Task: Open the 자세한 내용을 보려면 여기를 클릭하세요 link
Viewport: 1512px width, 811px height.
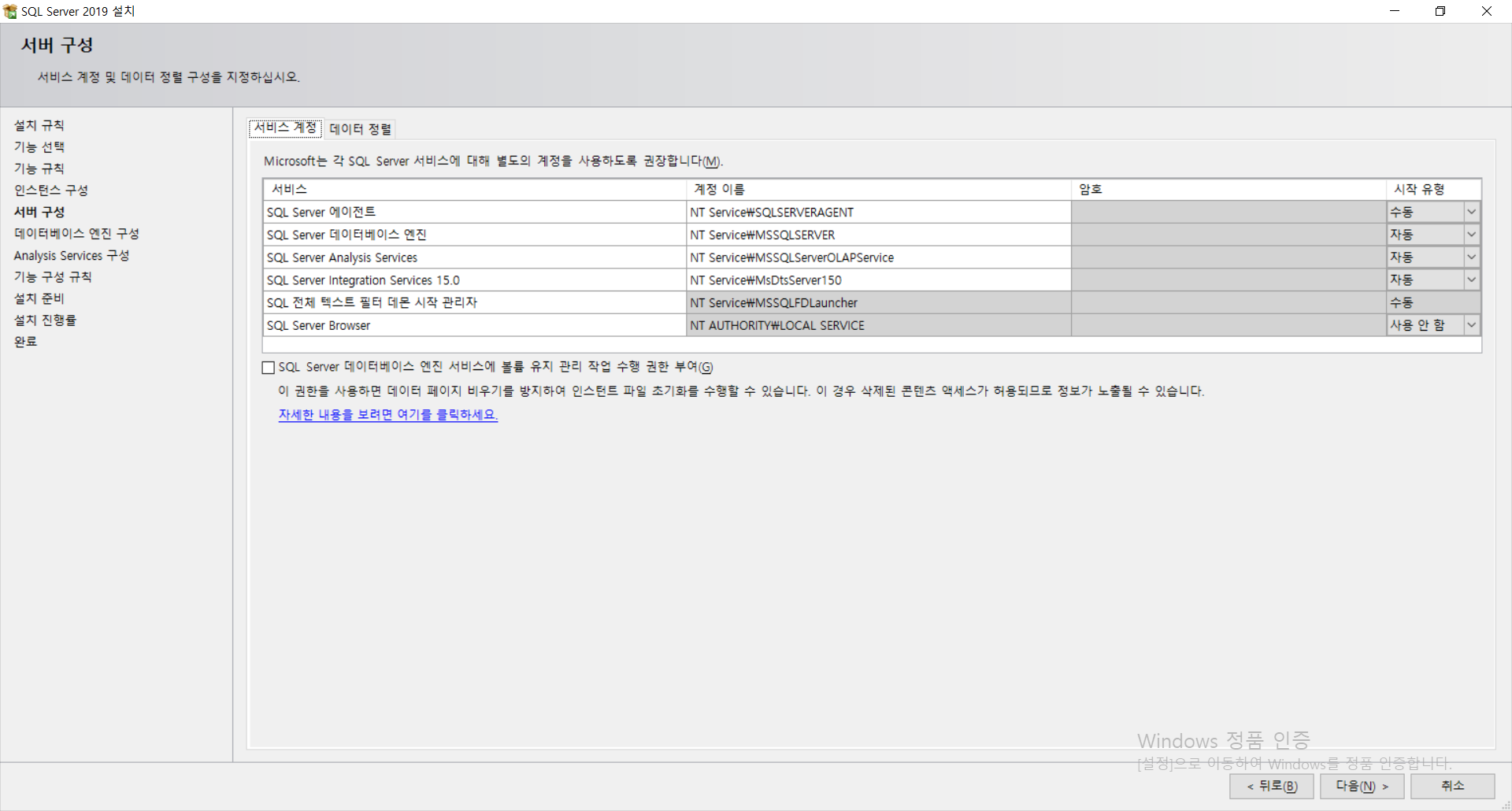Action: (387, 414)
